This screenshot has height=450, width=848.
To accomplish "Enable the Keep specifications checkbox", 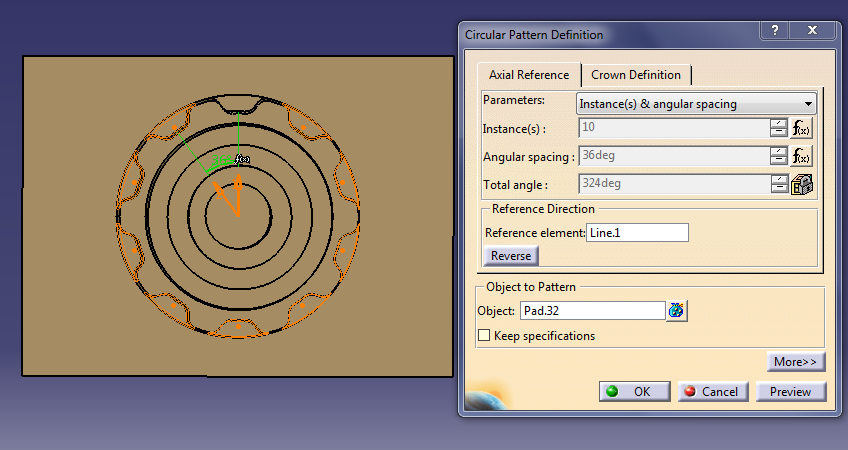I will pyautogui.click(x=485, y=336).
